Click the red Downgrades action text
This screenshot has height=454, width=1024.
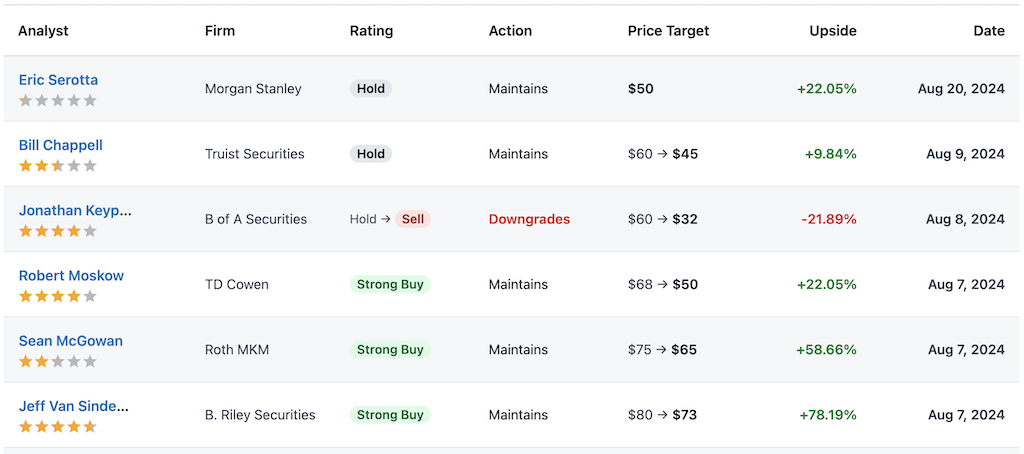529,219
